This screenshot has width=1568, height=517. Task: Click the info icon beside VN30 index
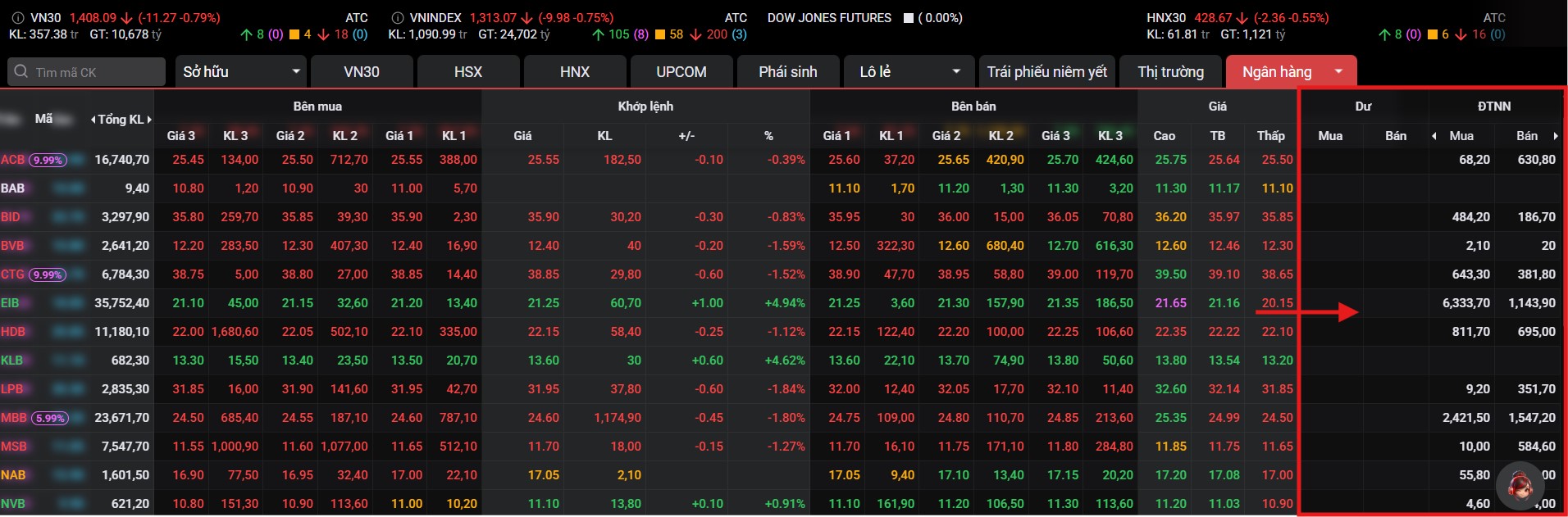16,18
